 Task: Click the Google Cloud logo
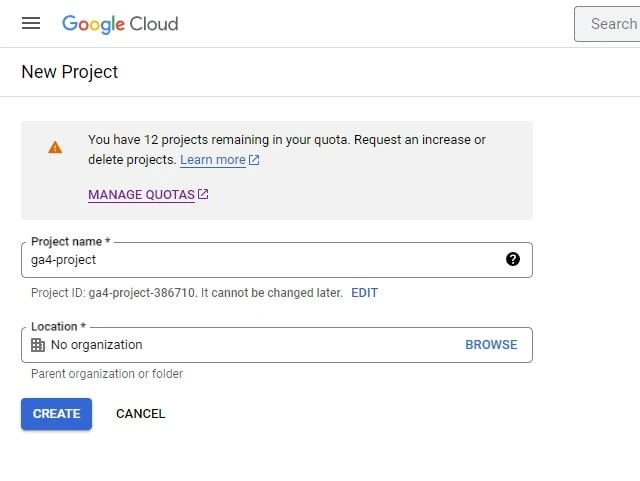[x=120, y=24]
